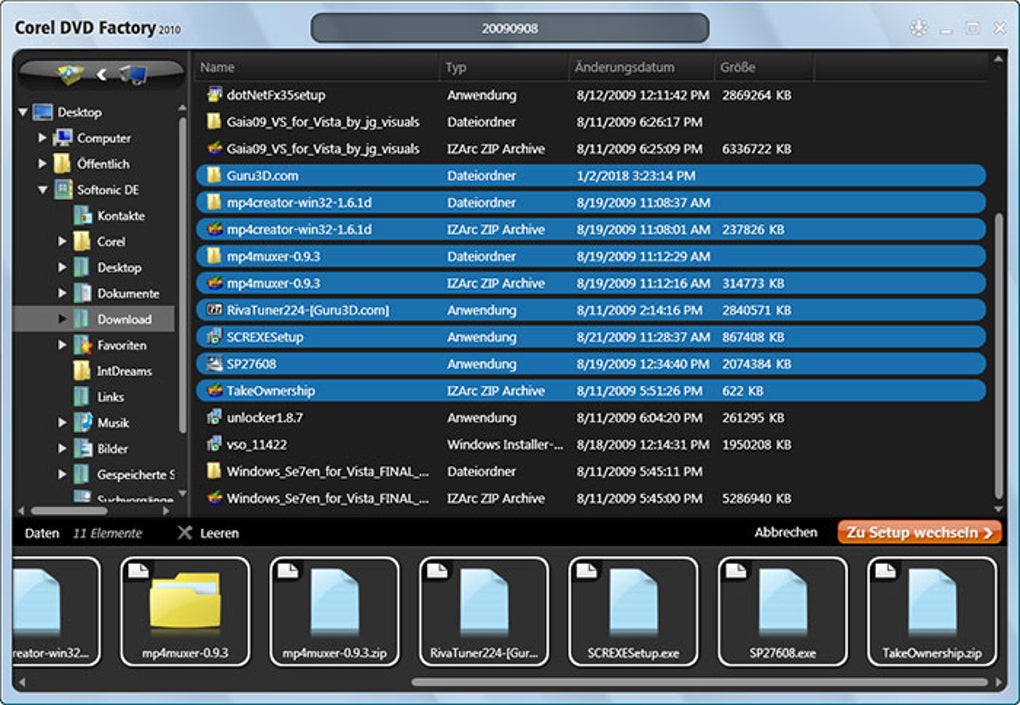Click Abbrechen to cancel

(x=787, y=532)
